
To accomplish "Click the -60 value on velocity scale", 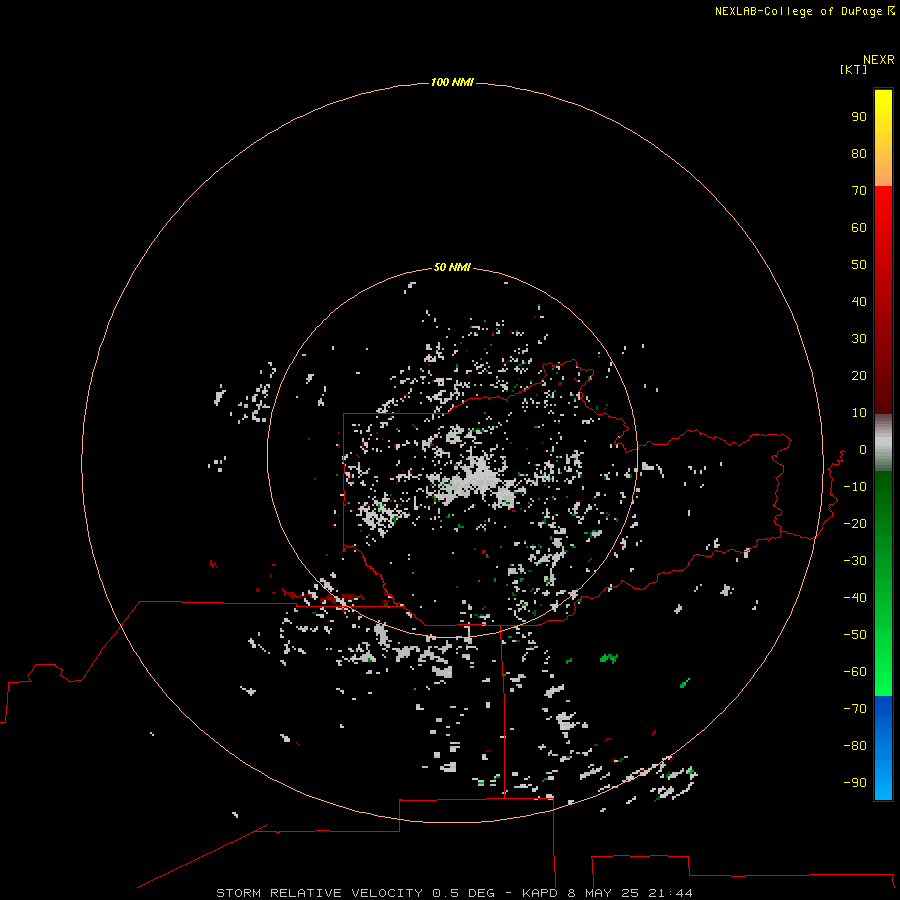I will [855, 672].
